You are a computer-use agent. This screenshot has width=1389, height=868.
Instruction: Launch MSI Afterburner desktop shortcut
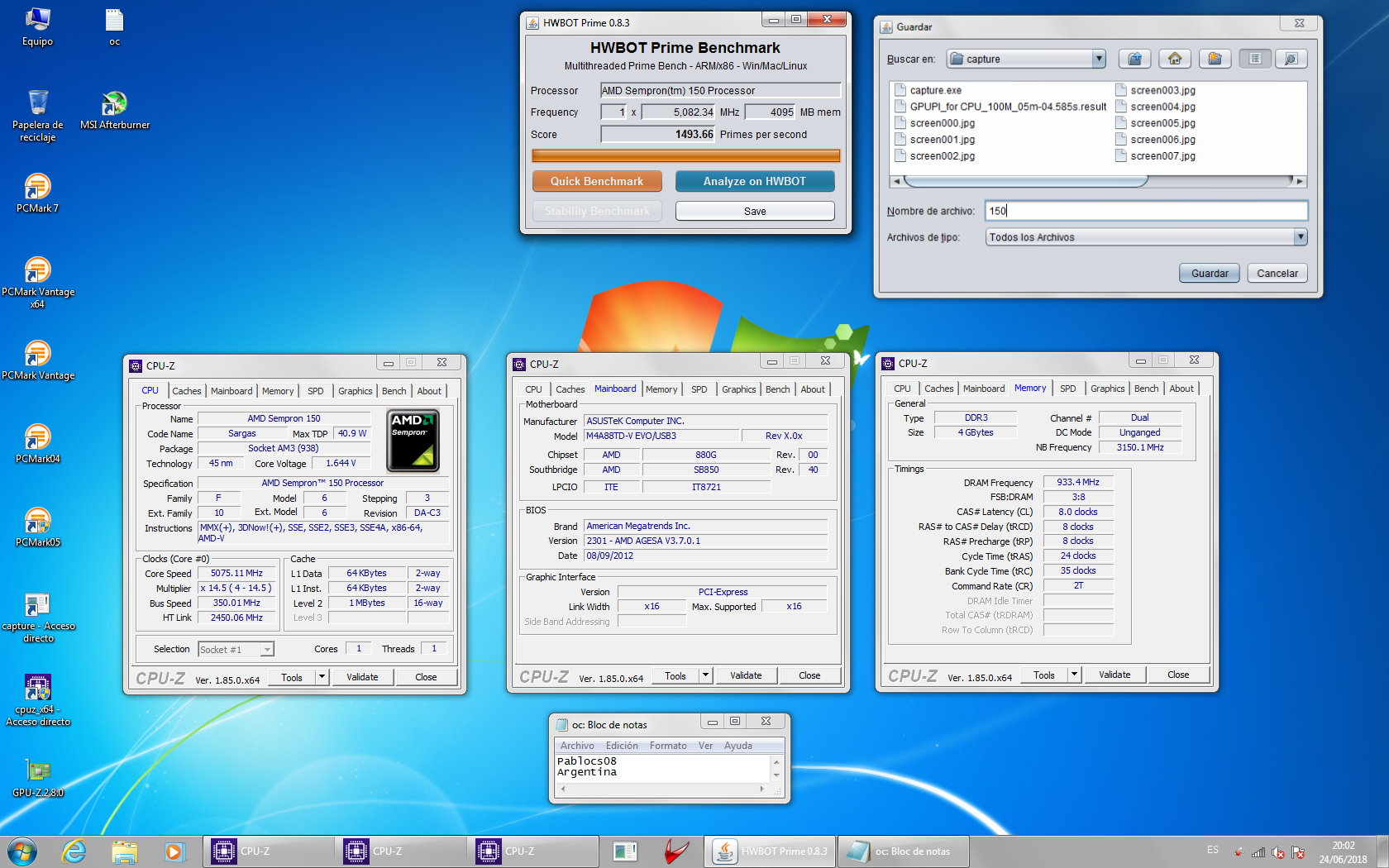[114, 110]
